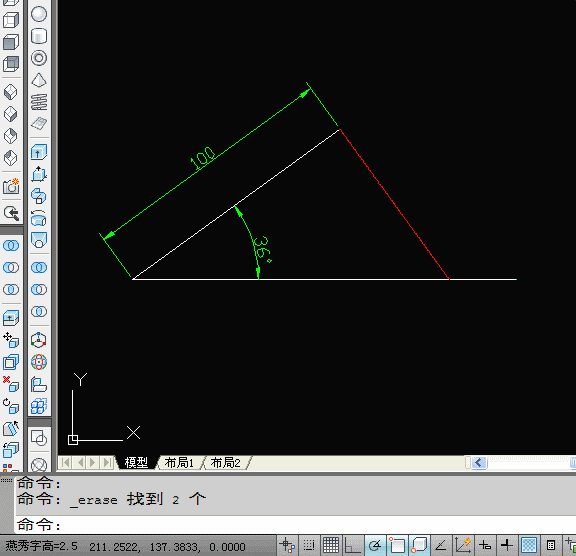Click Subtract icon in second toolbar column
The height and width of the screenshot is (556, 576).
tap(39, 289)
